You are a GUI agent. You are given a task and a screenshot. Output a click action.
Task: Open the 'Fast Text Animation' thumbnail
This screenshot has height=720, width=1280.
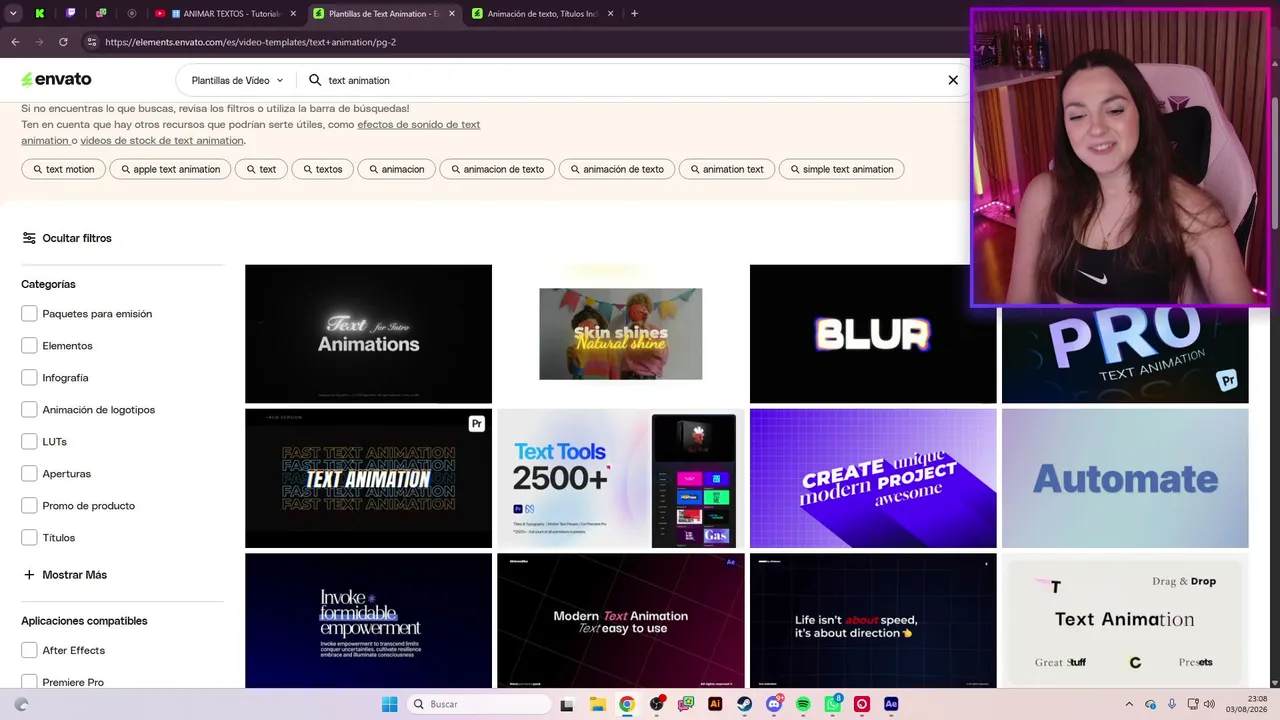coord(368,478)
